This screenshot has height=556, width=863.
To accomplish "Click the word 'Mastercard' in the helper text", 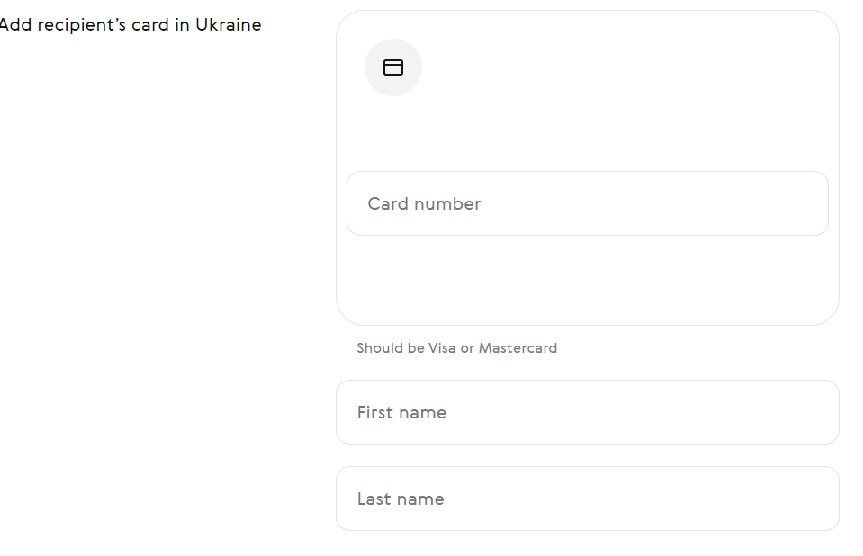I will point(517,349).
